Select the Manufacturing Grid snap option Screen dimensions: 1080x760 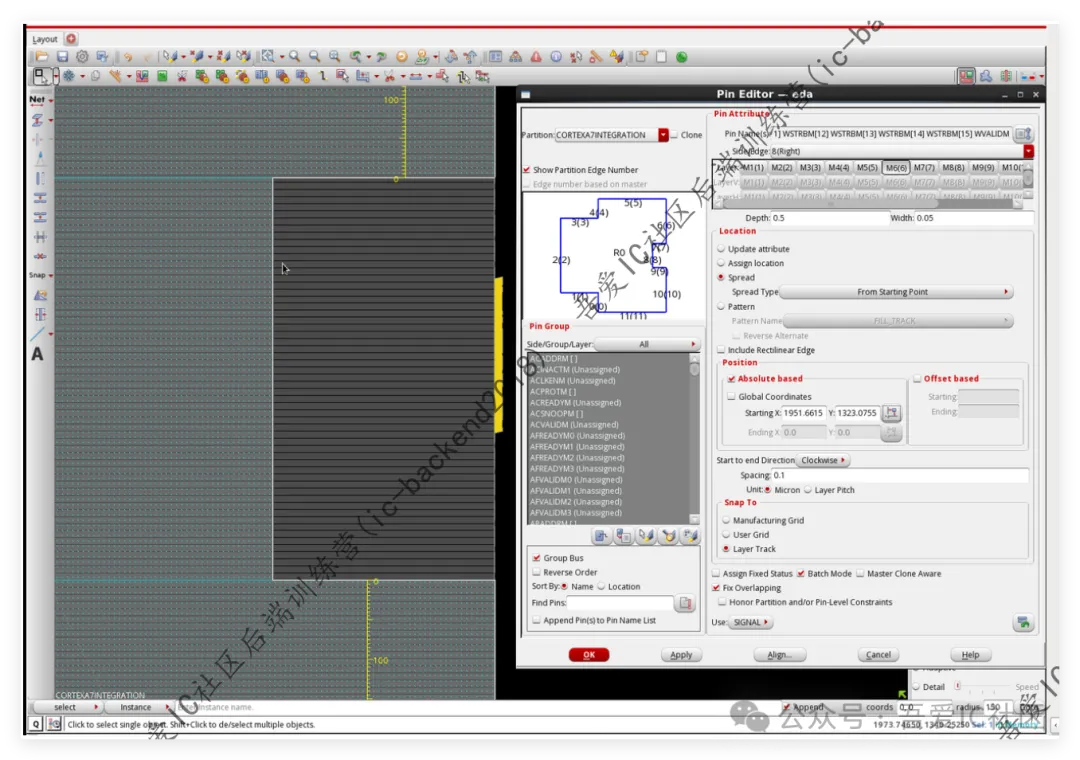point(726,520)
